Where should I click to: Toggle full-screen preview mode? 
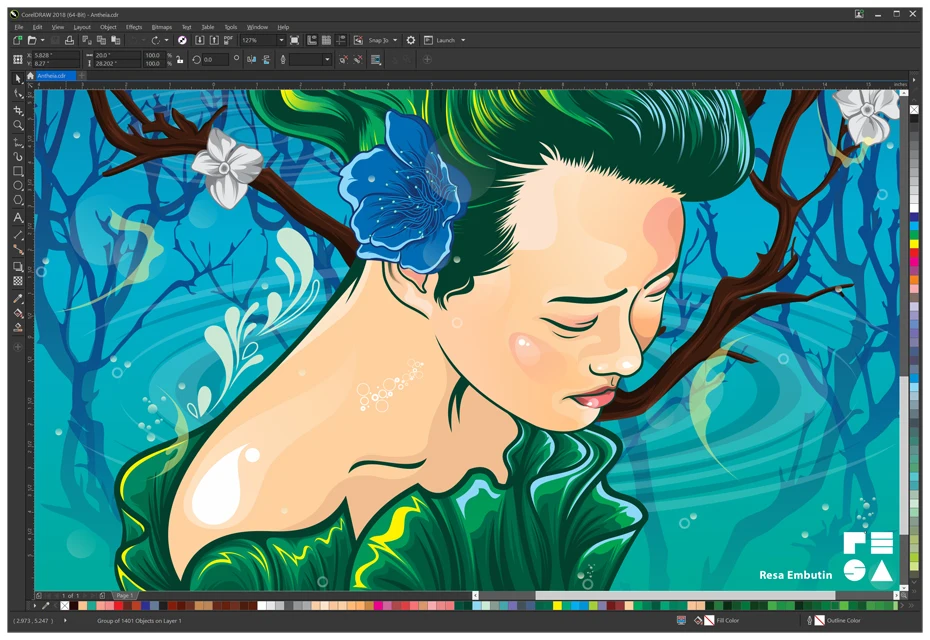coord(295,39)
